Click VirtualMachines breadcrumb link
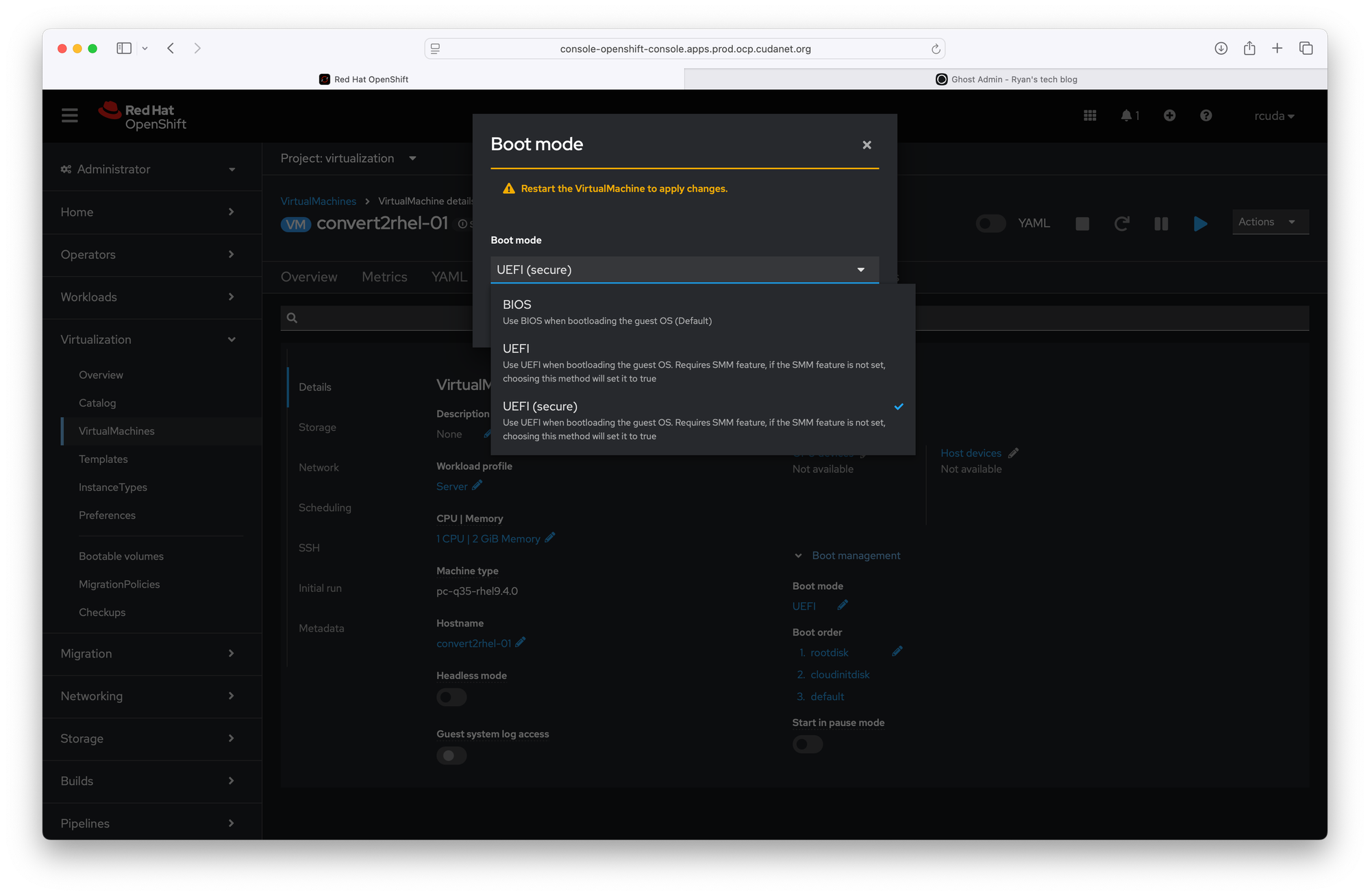The height and width of the screenshot is (896, 1370). tap(318, 201)
